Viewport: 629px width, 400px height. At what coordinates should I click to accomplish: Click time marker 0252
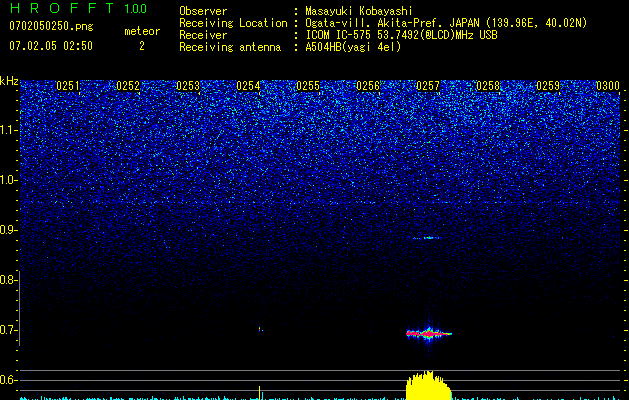pos(128,86)
